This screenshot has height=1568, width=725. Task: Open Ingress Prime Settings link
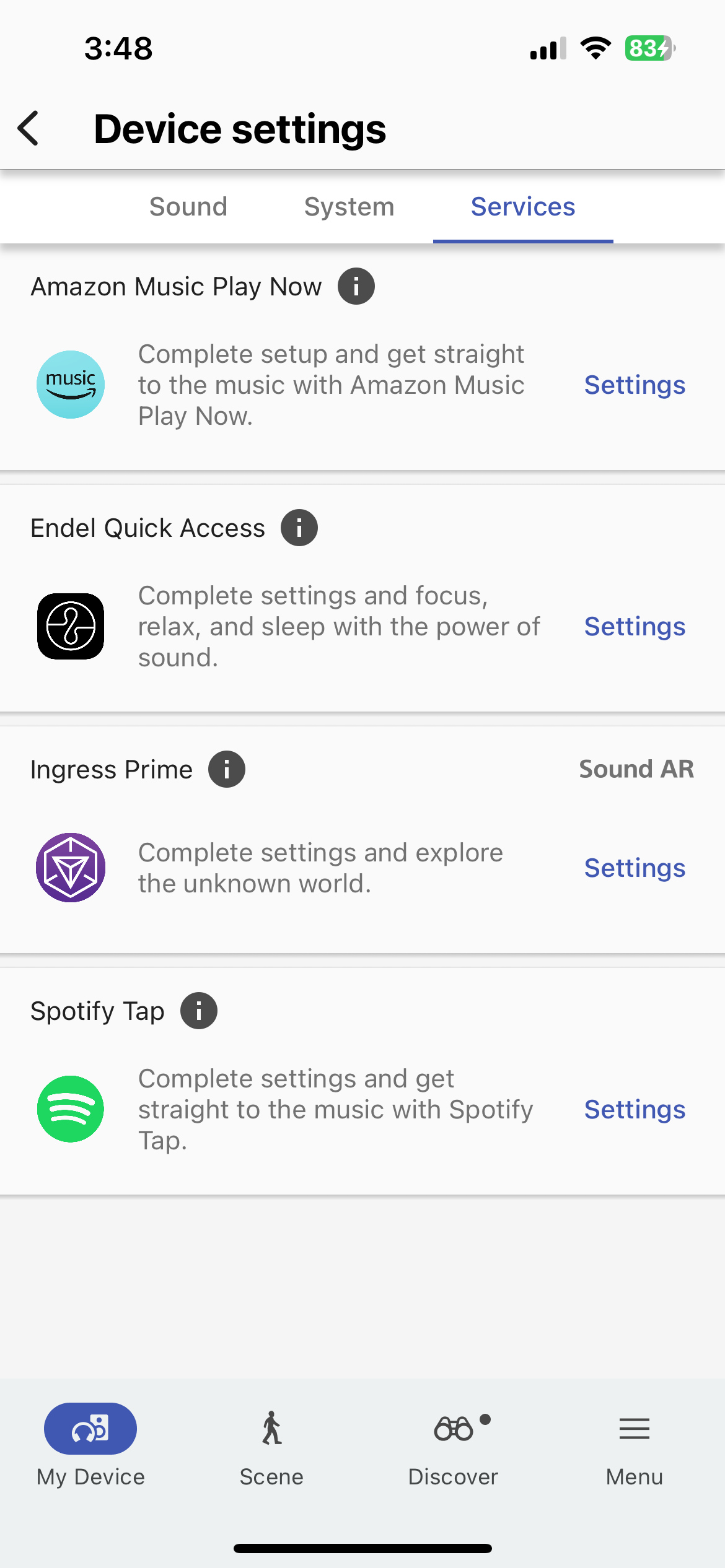pos(635,868)
